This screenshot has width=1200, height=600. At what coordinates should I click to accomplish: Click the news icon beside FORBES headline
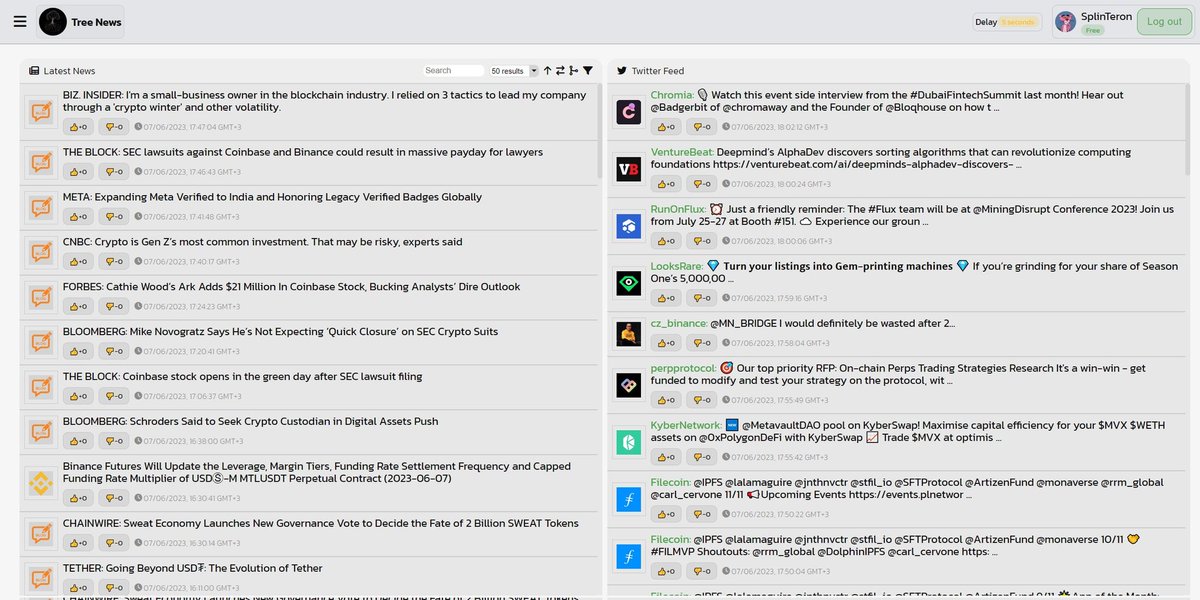point(41,298)
